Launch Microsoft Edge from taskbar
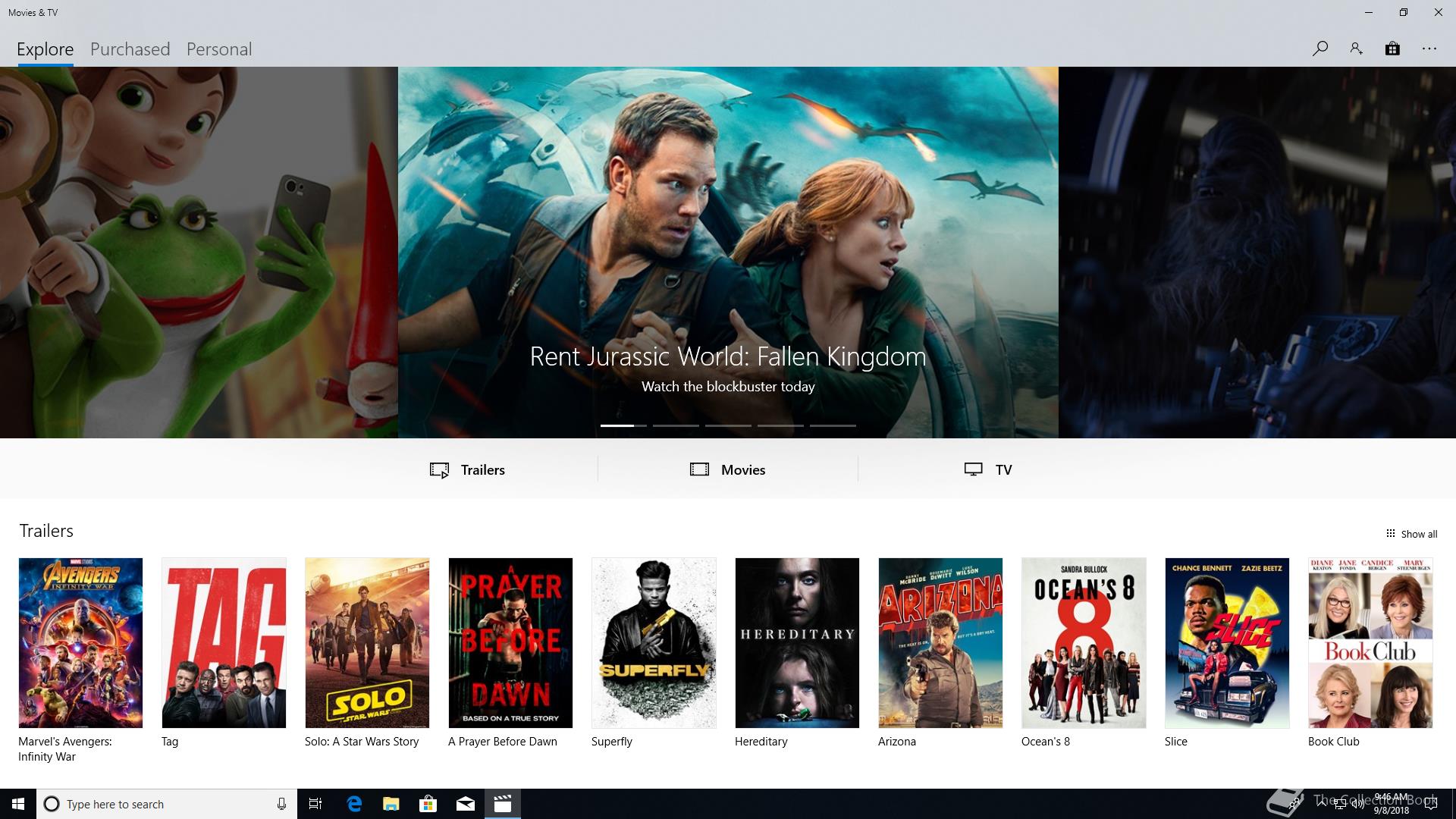 pyautogui.click(x=353, y=804)
